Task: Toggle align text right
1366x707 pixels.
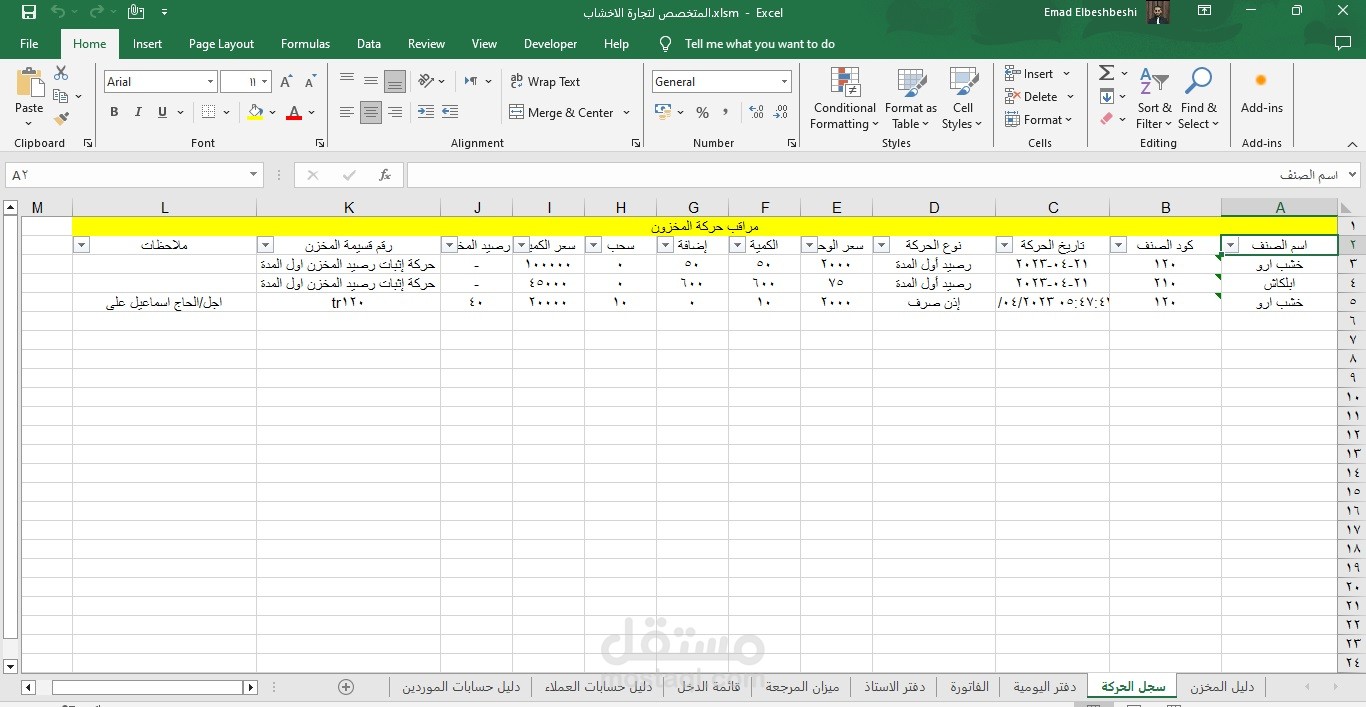Action: (x=395, y=113)
